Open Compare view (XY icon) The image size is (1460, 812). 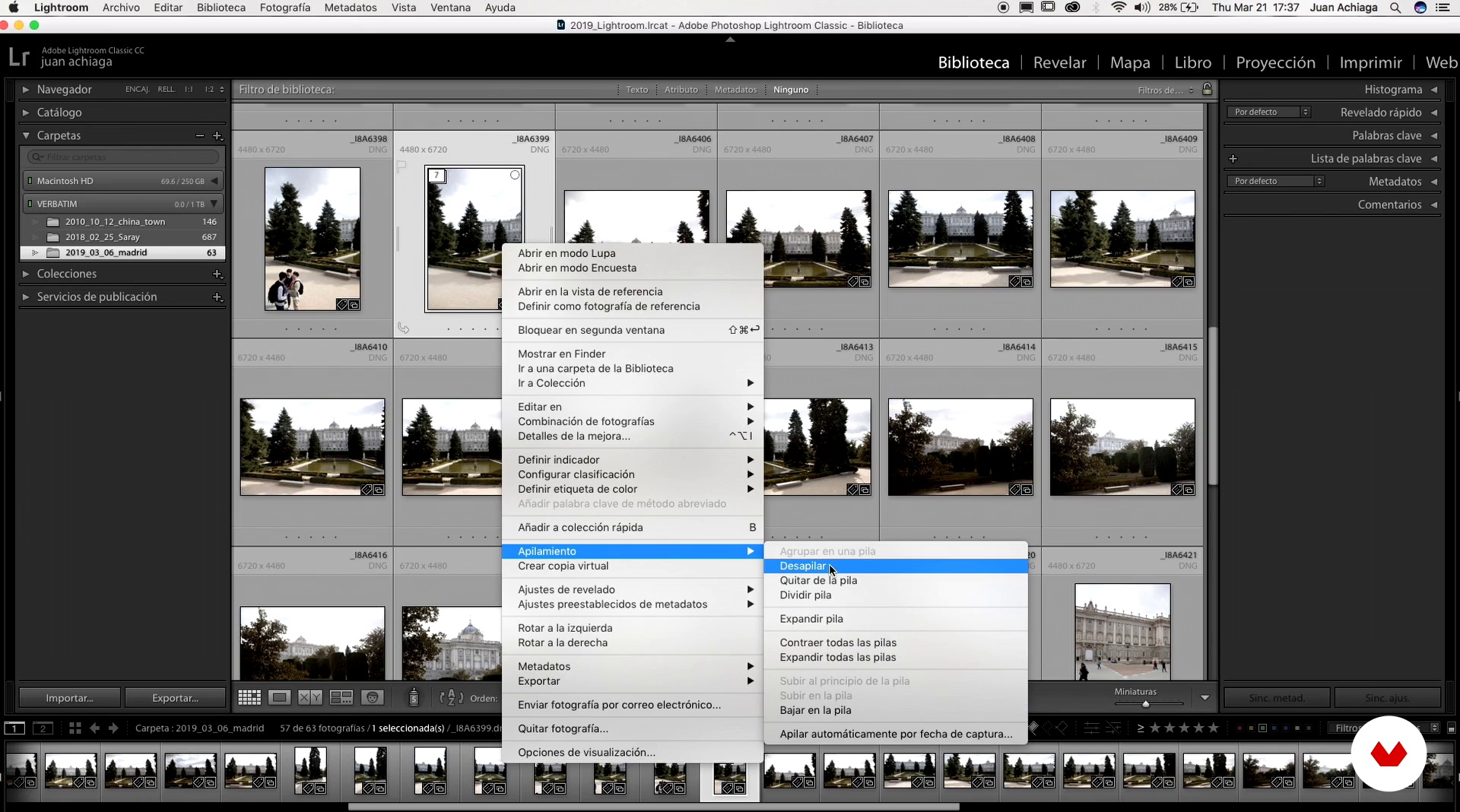[309, 697]
